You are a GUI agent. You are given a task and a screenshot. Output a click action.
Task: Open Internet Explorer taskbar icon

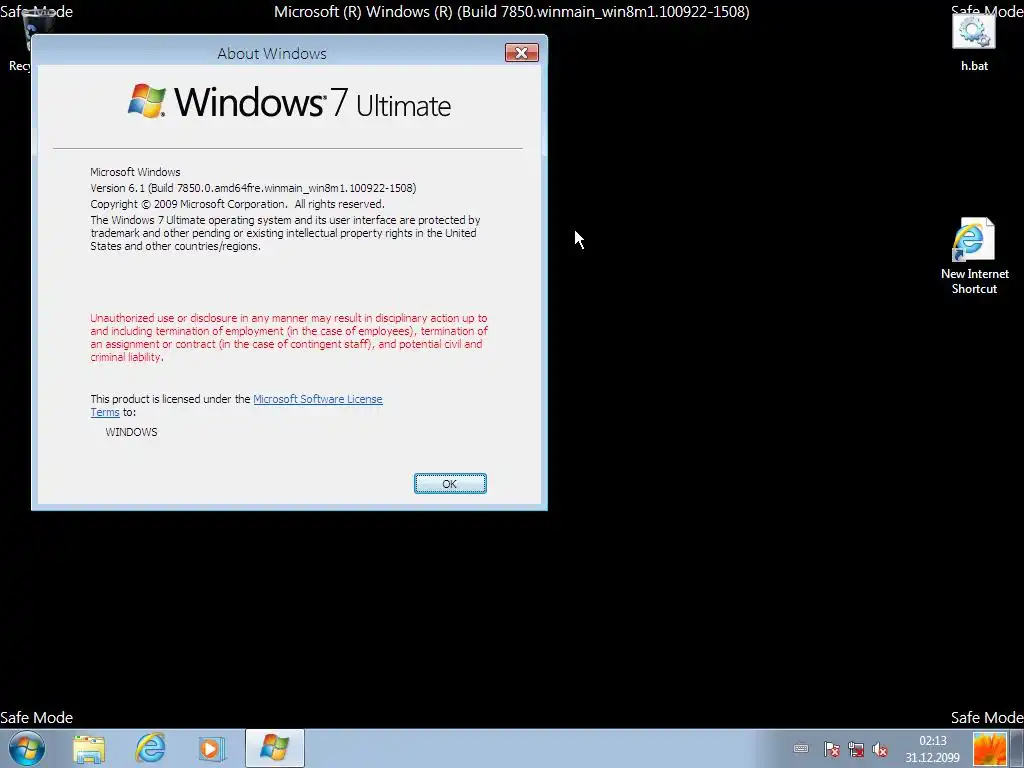pyautogui.click(x=151, y=748)
